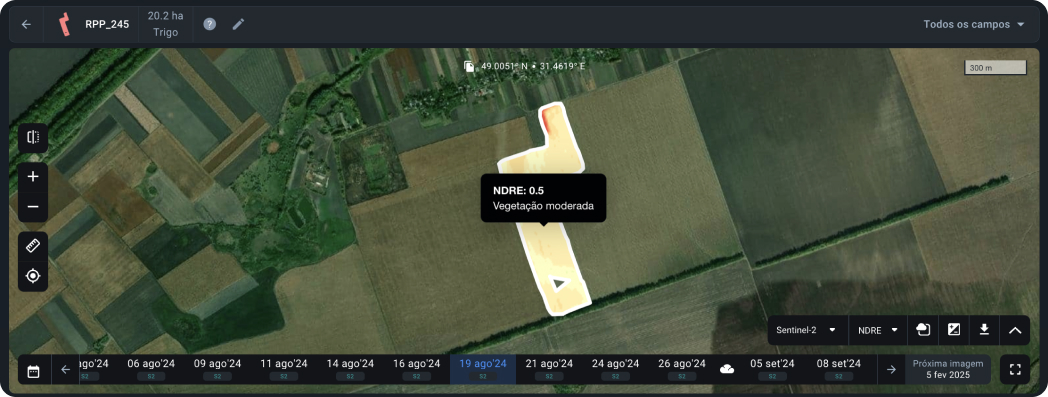Zoom out on the map

click(33, 207)
